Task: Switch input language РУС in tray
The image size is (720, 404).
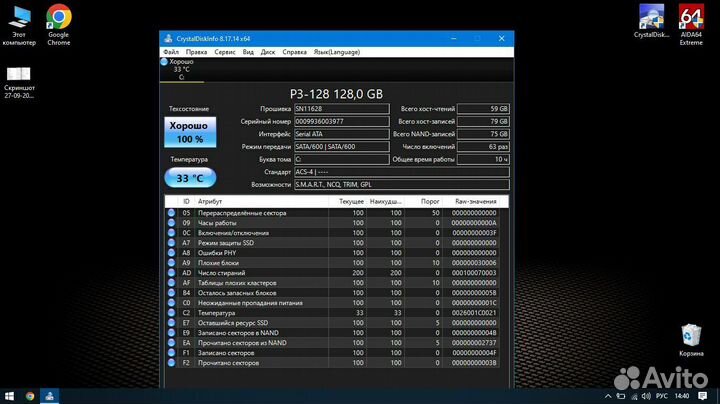Action: 662,396
